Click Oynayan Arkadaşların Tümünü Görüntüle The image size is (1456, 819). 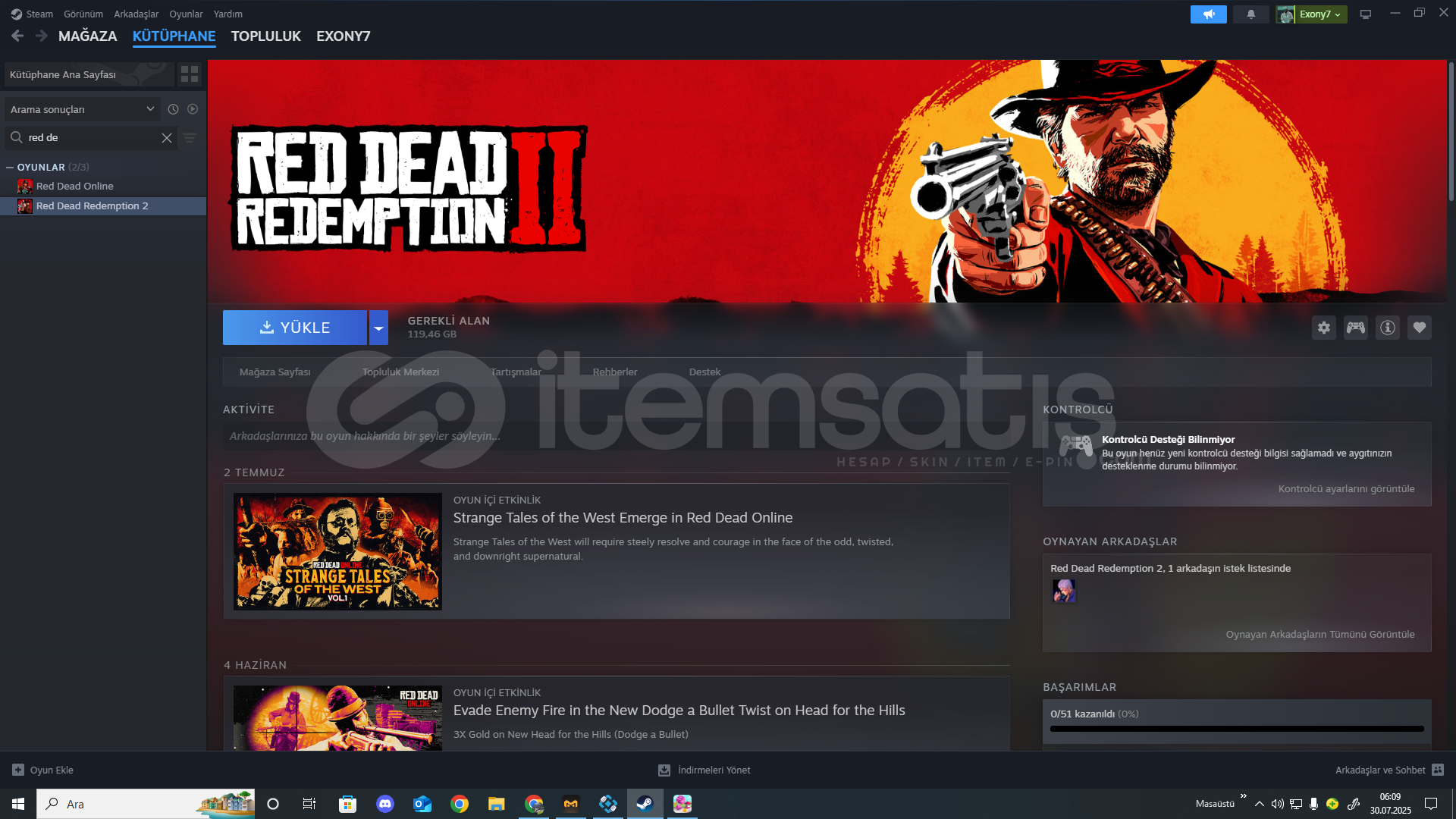tap(1319, 635)
